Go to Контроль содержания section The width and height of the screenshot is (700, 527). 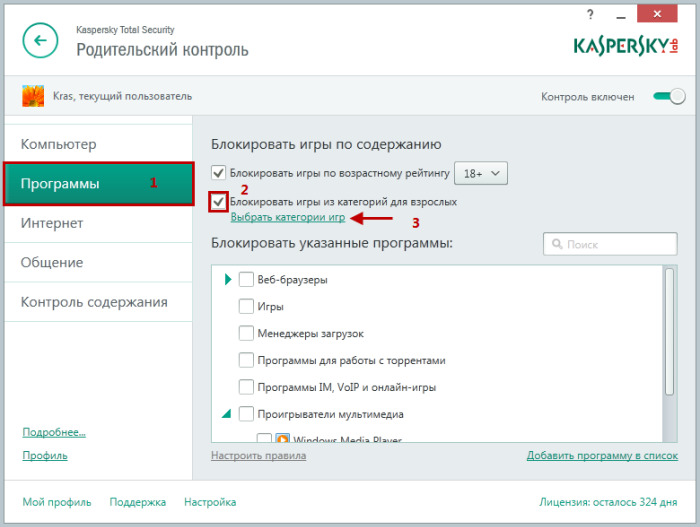(x=98, y=302)
